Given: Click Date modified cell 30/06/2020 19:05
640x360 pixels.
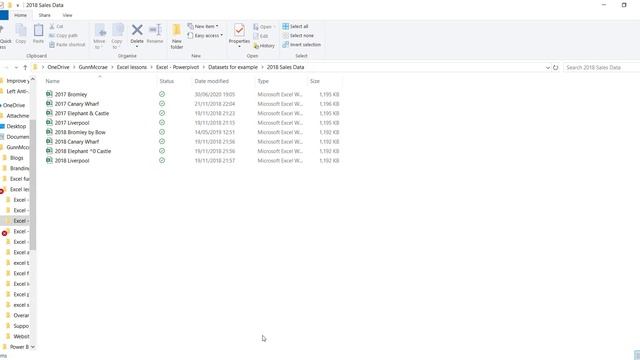Looking at the screenshot, I should click(215, 94).
